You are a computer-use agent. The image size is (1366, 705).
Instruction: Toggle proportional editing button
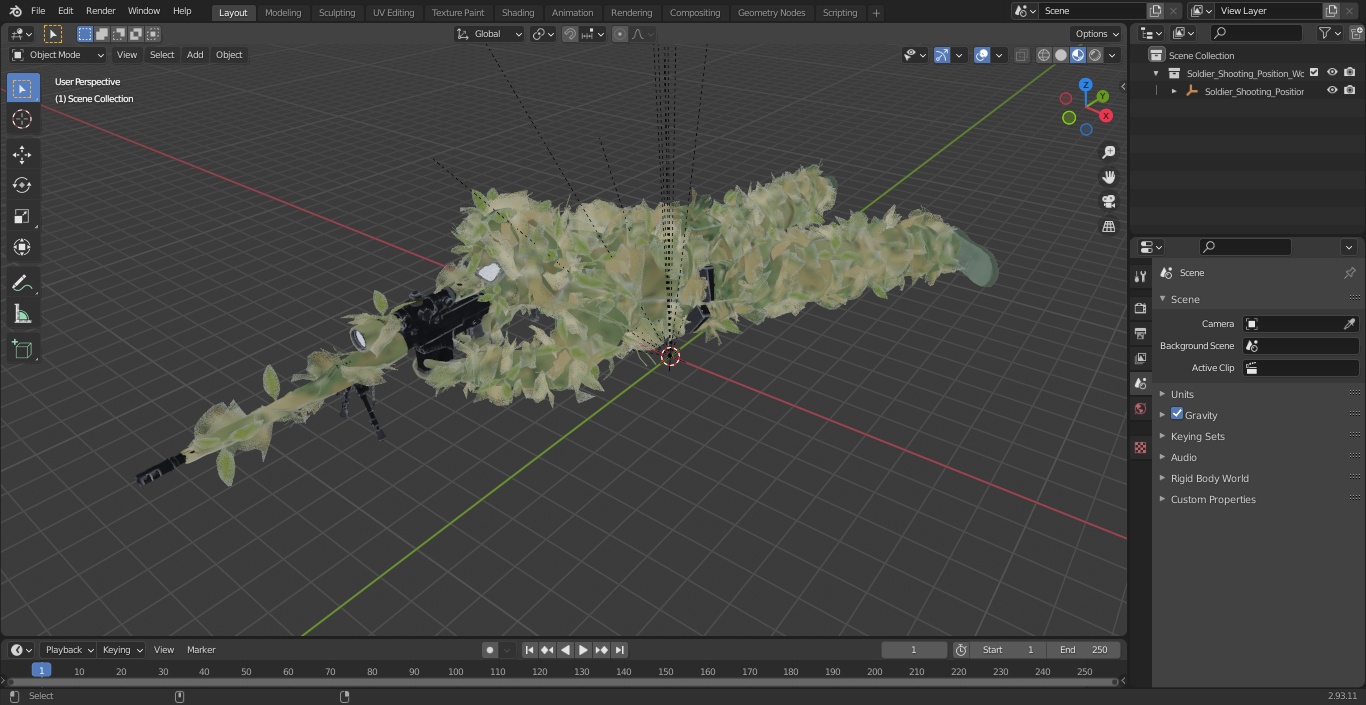620,34
